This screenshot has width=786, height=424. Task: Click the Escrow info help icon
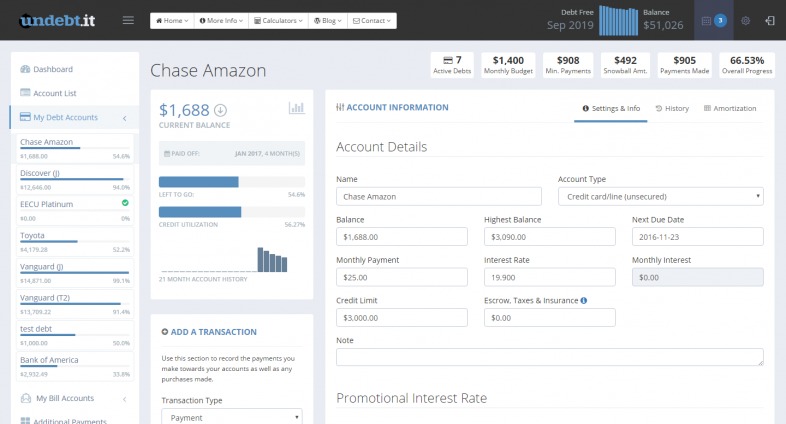tap(584, 300)
